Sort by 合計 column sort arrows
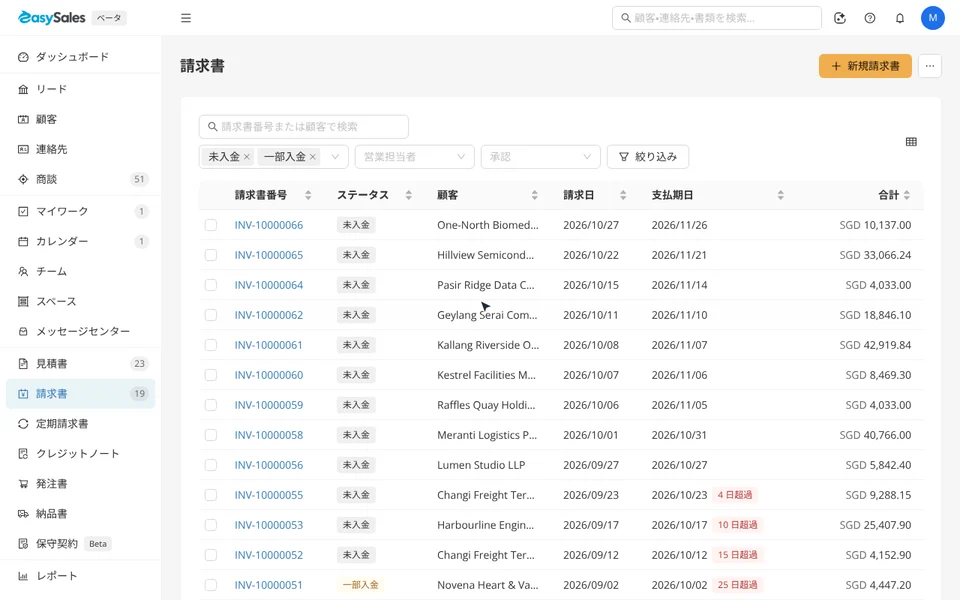960x600 pixels. [907, 195]
